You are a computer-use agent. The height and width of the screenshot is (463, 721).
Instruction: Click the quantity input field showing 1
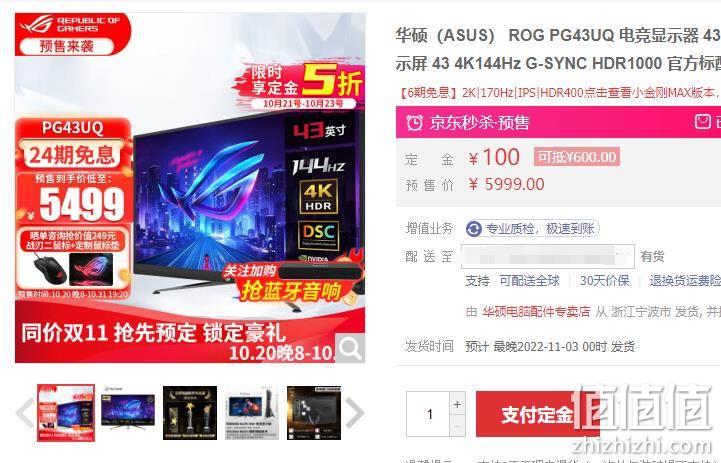pyautogui.click(x=428, y=414)
